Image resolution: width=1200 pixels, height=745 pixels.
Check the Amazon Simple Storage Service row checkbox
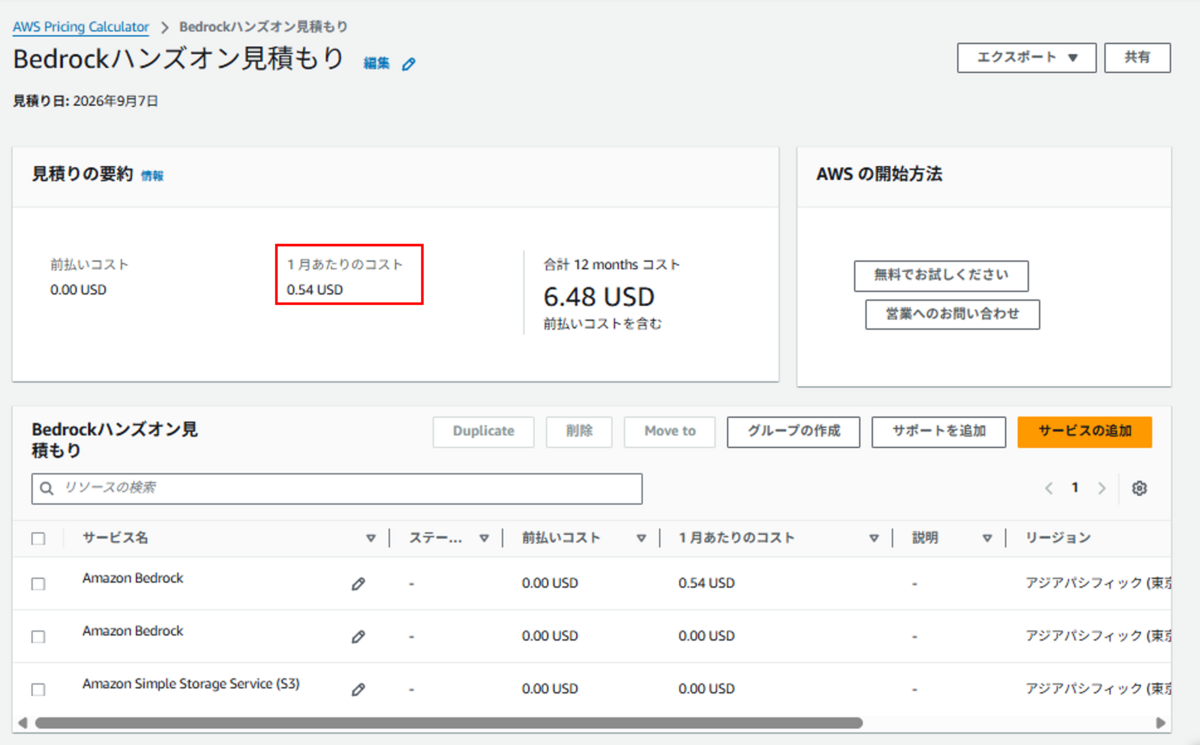38,689
